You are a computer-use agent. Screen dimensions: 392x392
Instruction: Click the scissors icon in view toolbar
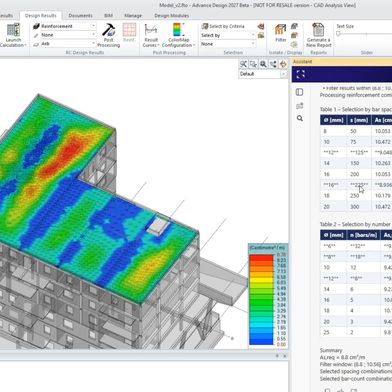pos(244,64)
